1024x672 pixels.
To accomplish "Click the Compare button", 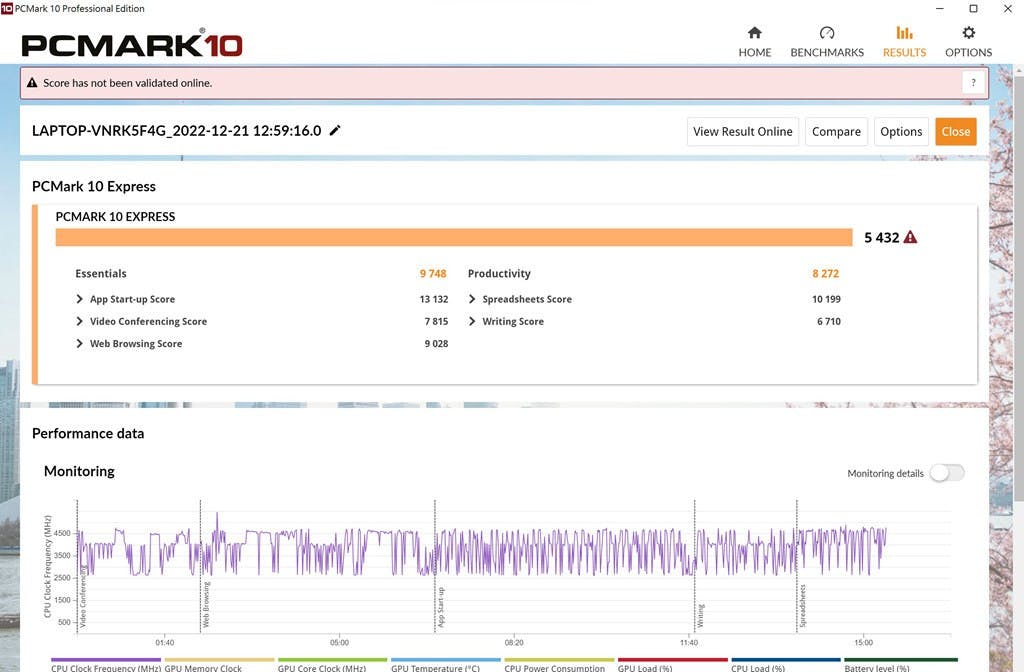I will (x=836, y=132).
